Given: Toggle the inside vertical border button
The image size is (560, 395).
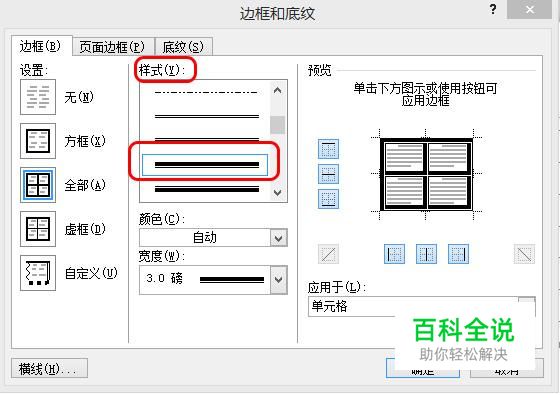Looking at the screenshot, I should point(426,254).
